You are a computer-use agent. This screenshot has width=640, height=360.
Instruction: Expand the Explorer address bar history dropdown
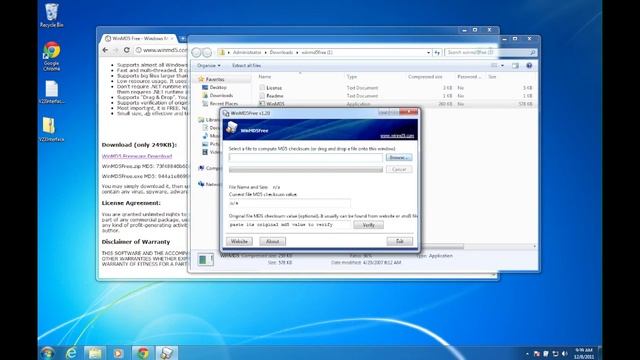[428, 53]
